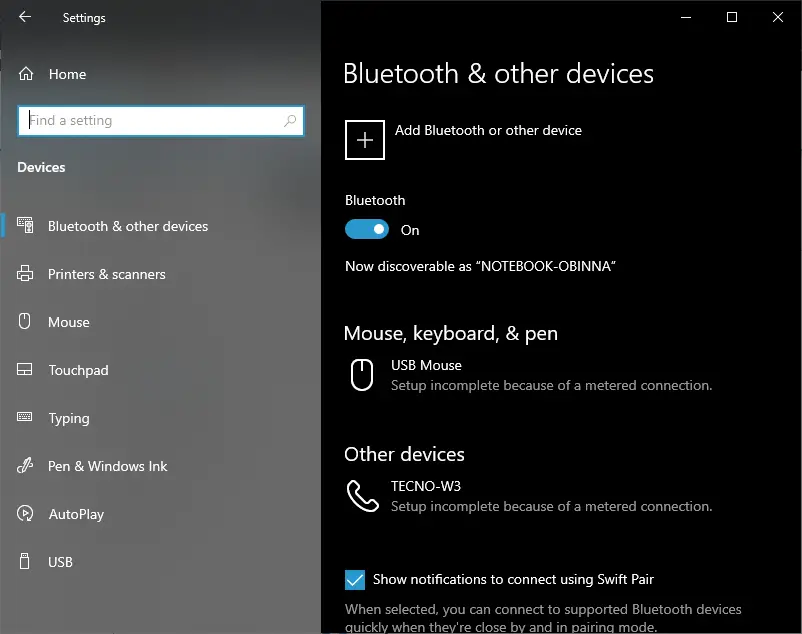802x634 pixels.
Task: Uncheck Swift Pair notifications checkbox
Action: (355, 580)
